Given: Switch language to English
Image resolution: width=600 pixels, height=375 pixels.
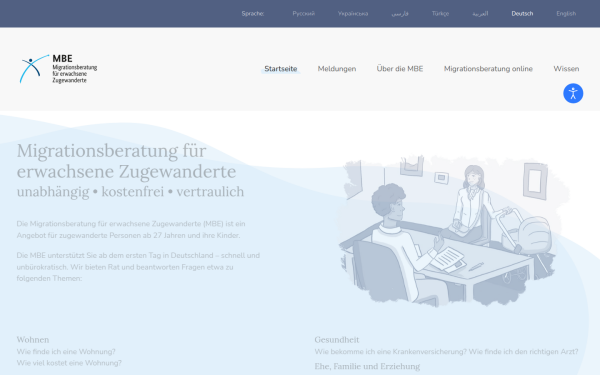Looking at the screenshot, I should tap(566, 14).
